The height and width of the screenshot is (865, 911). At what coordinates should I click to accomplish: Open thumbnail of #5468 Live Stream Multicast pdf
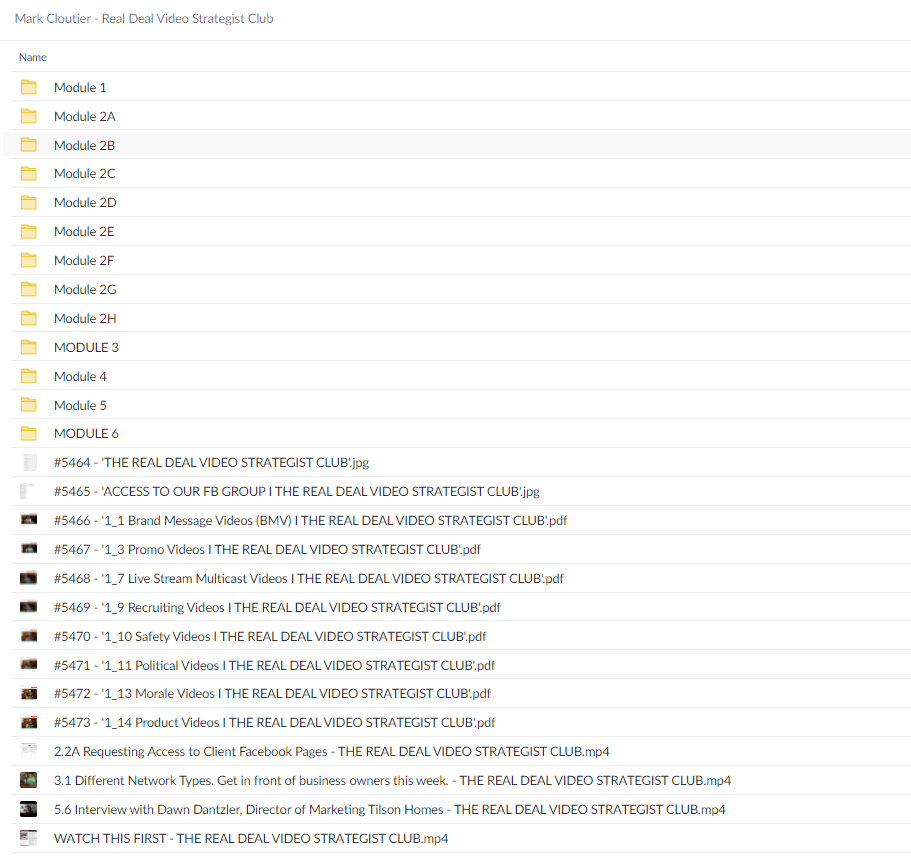28,578
